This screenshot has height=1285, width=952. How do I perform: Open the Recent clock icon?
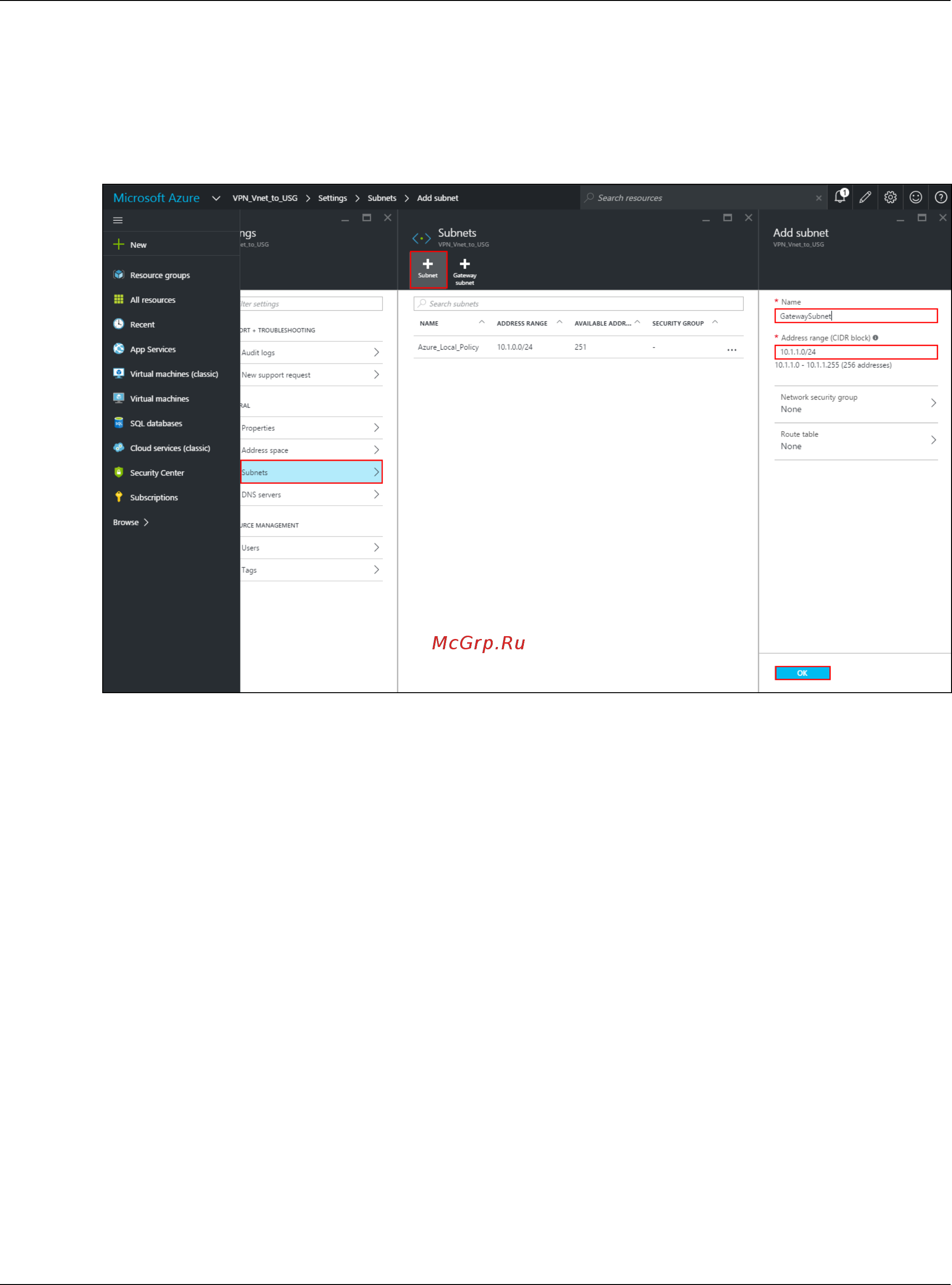119,324
